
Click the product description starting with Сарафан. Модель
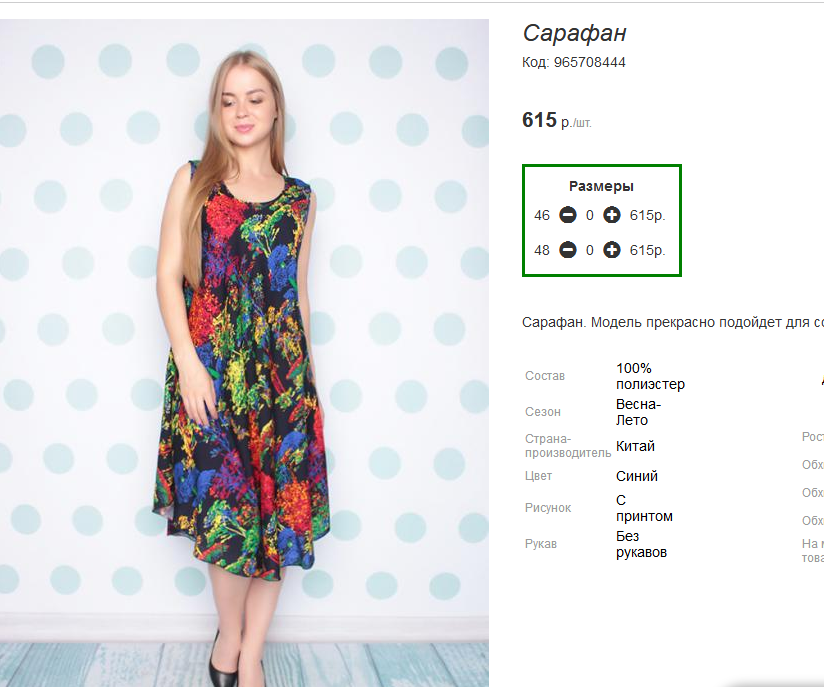pos(673,322)
